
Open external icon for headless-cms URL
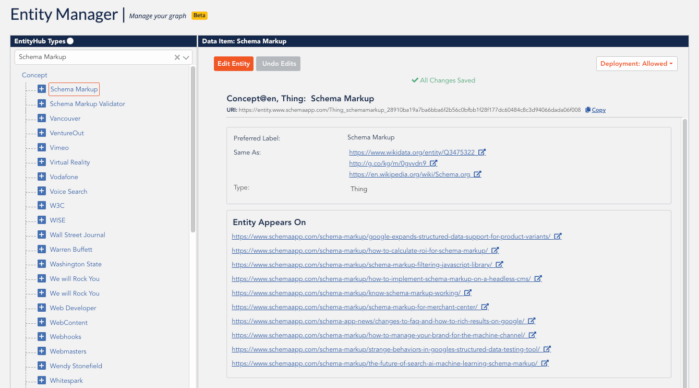[538, 279]
